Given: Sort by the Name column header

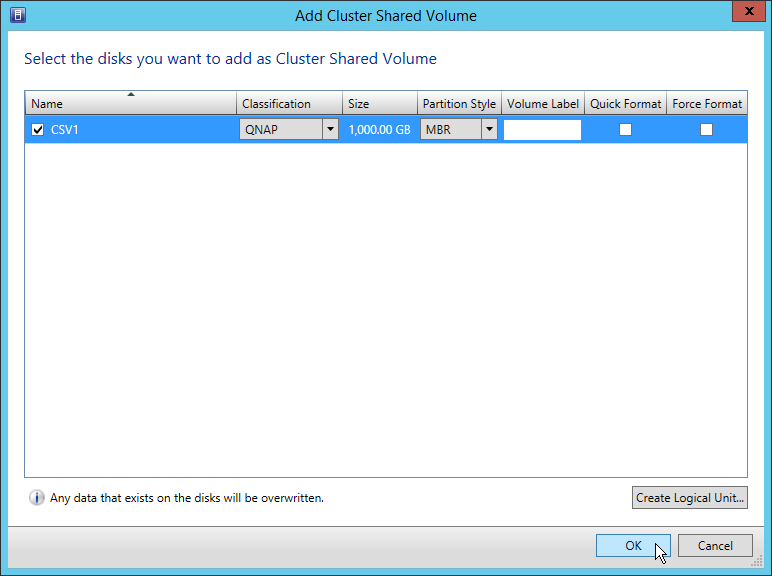Looking at the screenshot, I should (130, 104).
